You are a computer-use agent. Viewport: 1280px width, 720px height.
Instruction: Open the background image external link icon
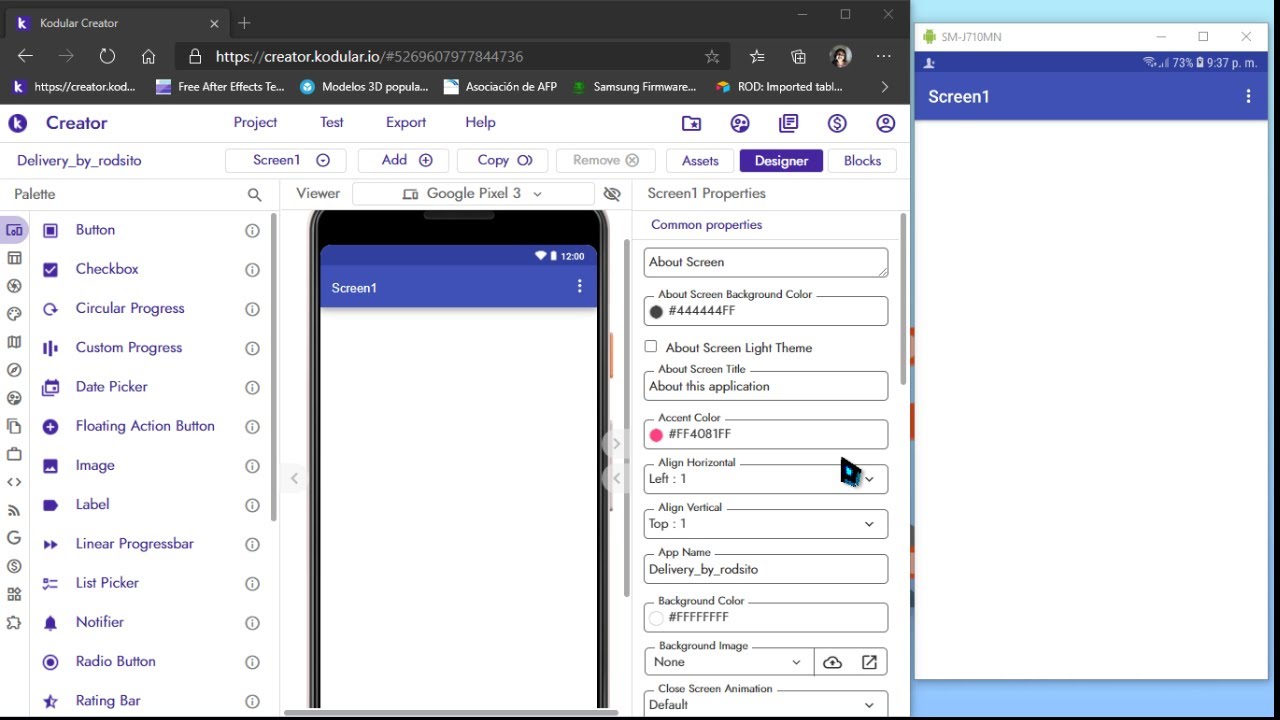[869, 662]
